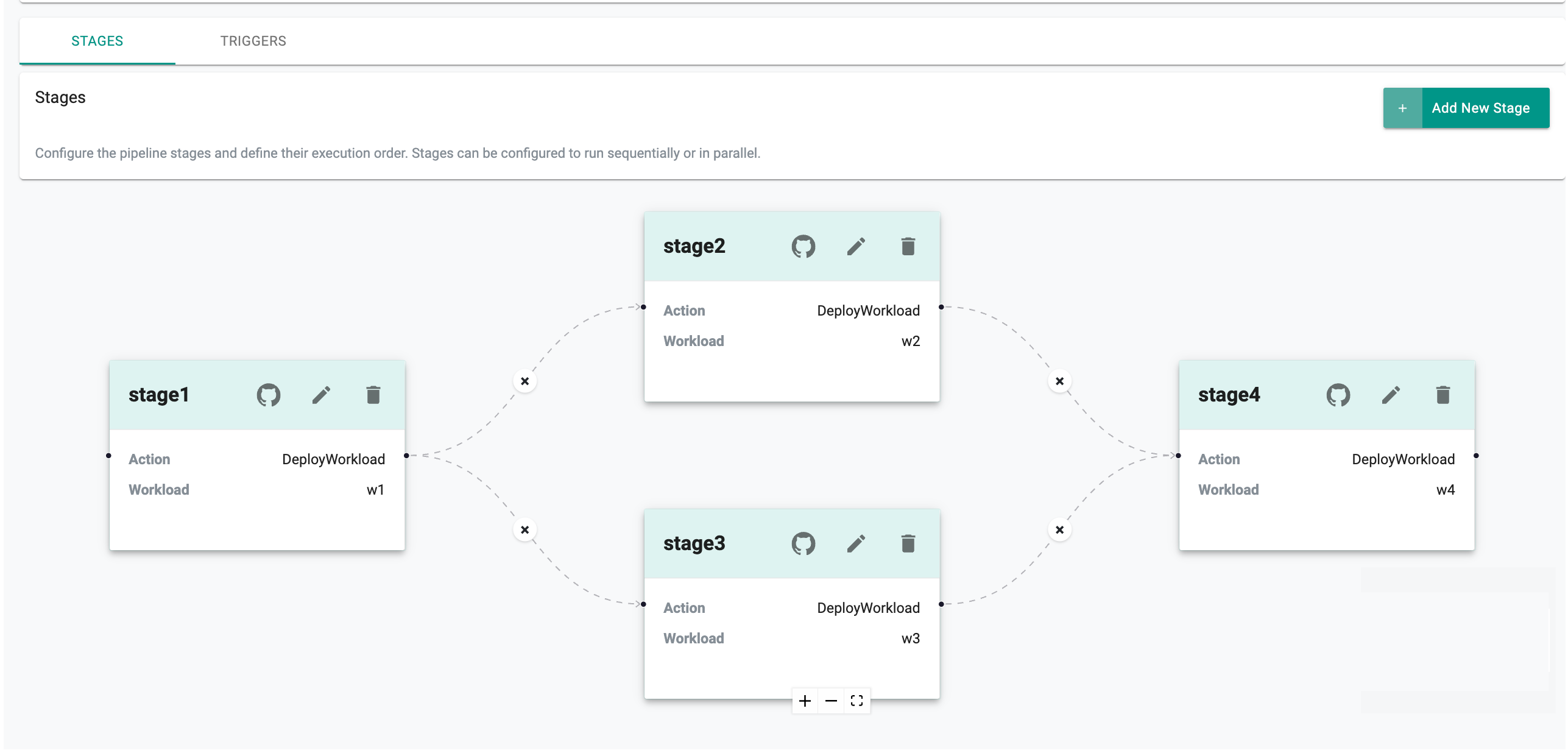Open the GitHub icon on stage3
This screenshot has height=753, width=1568.
point(803,543)
